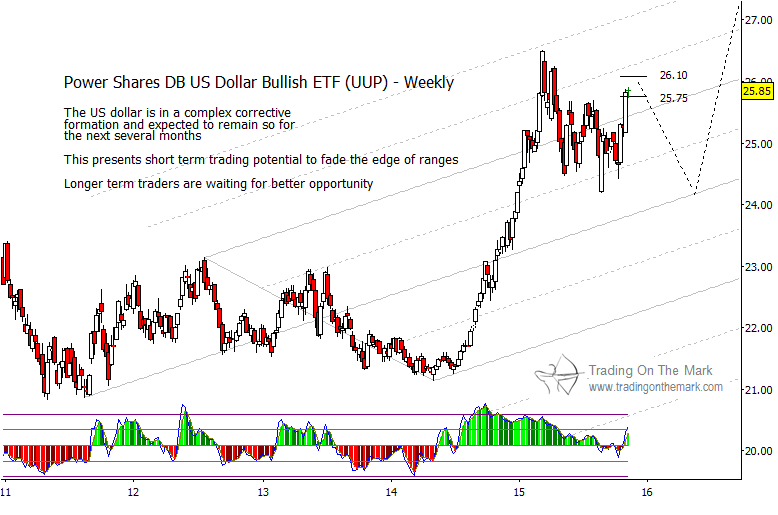Click the 'fade the edge of ranges' sentence
The image size is (778, 515).
261,160
